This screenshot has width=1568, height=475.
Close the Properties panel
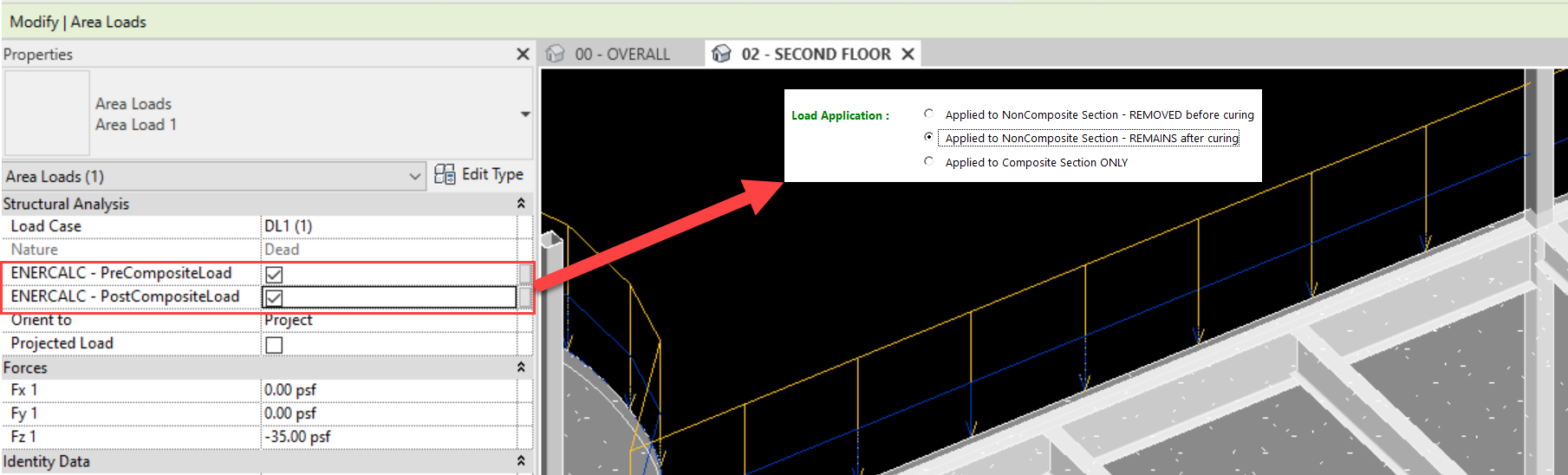click(523, 54)
